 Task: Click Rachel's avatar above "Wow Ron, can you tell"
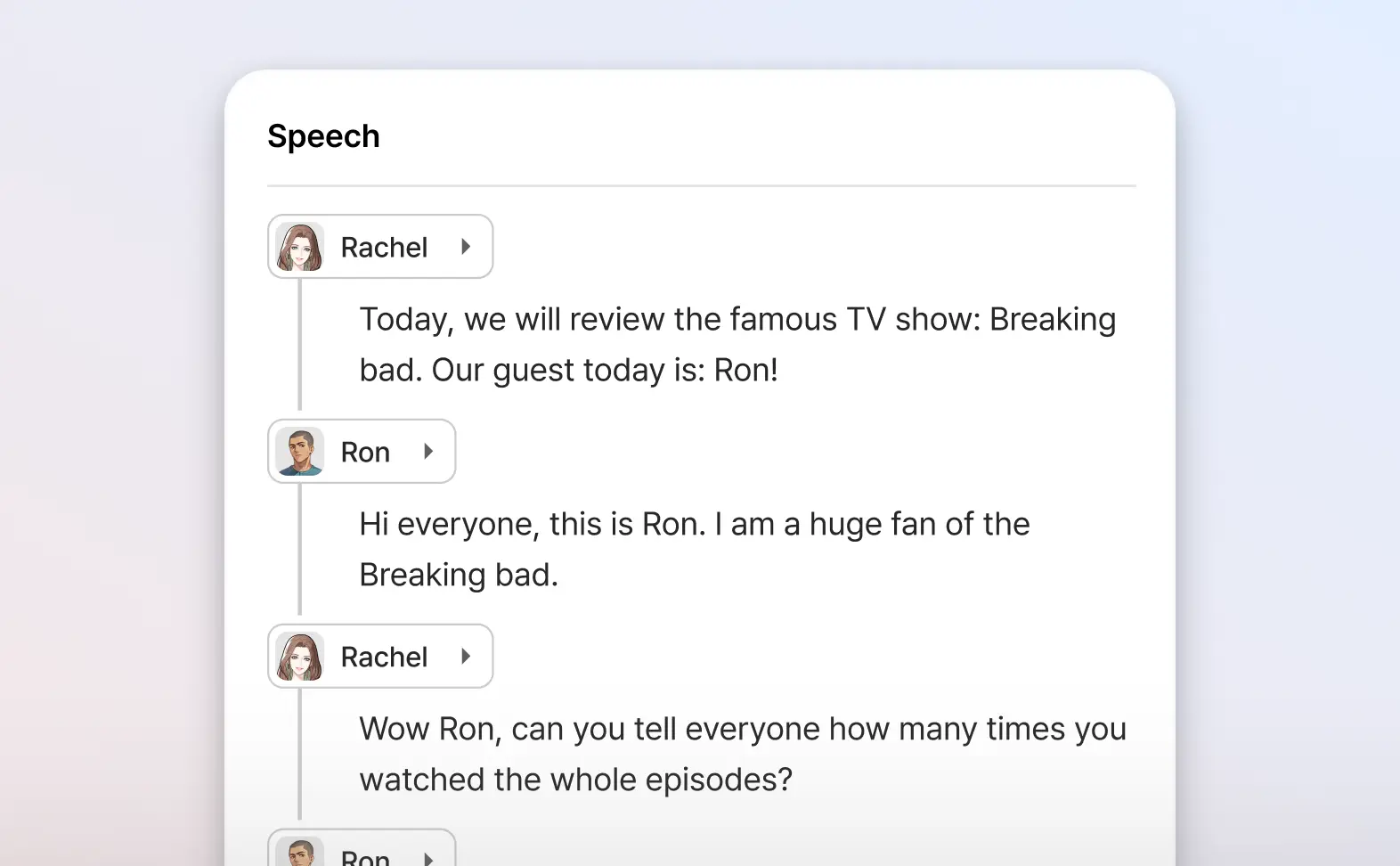point(300,657)
